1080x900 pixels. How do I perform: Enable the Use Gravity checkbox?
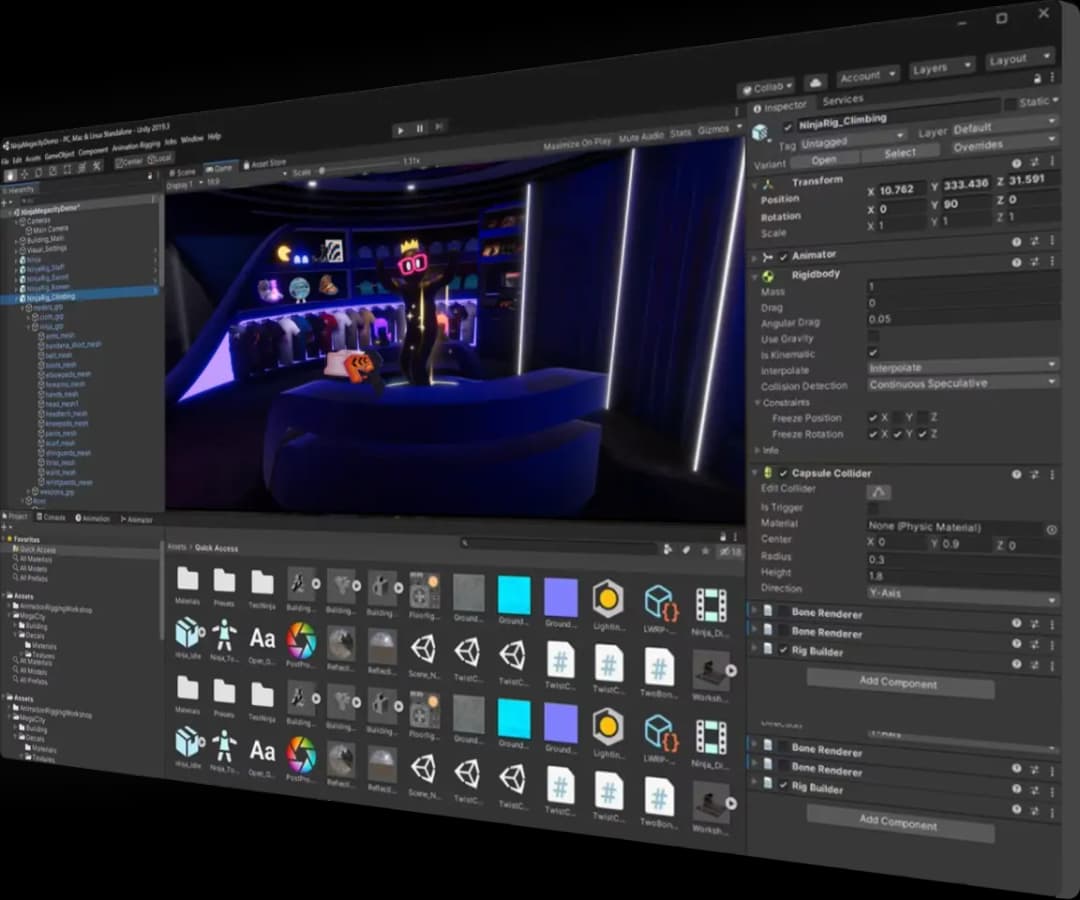click(x=873, y=338)
